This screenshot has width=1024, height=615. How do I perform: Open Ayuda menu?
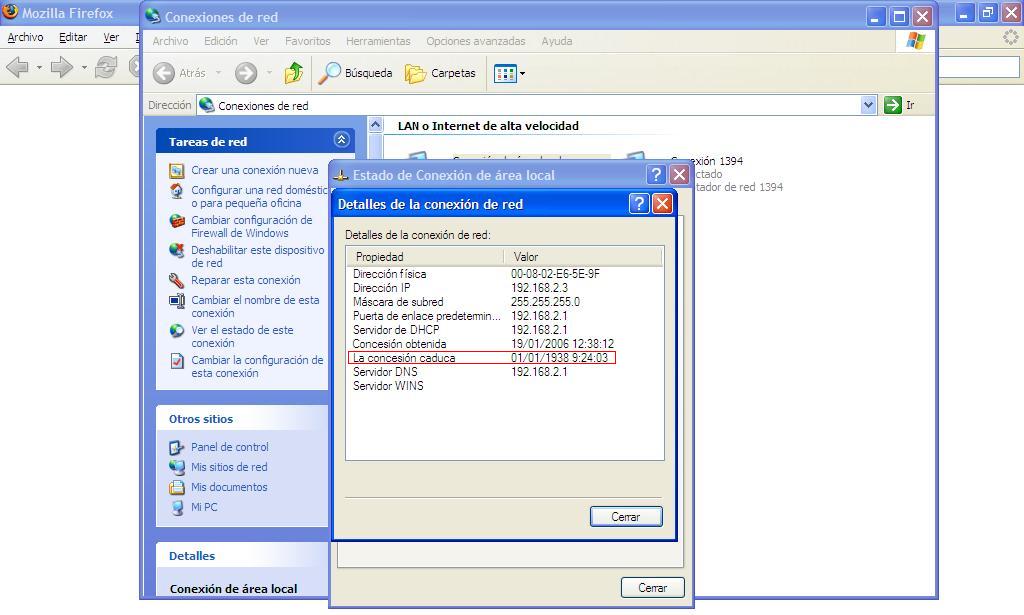tap(556, 41)
